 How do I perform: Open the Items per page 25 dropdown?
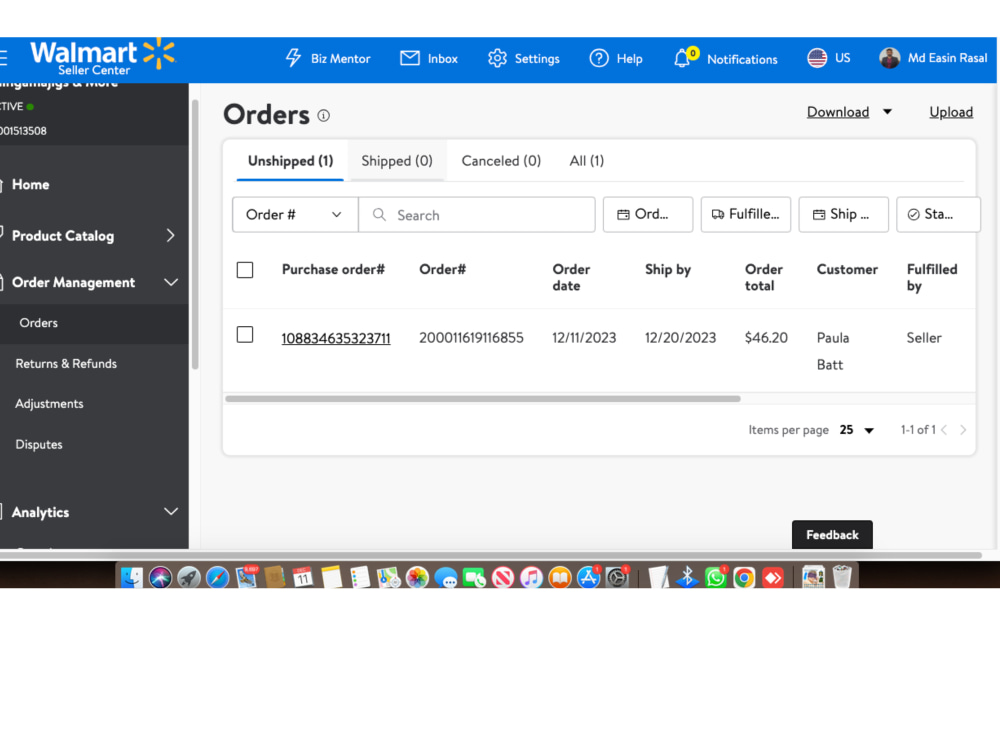[x=857, y=430]
